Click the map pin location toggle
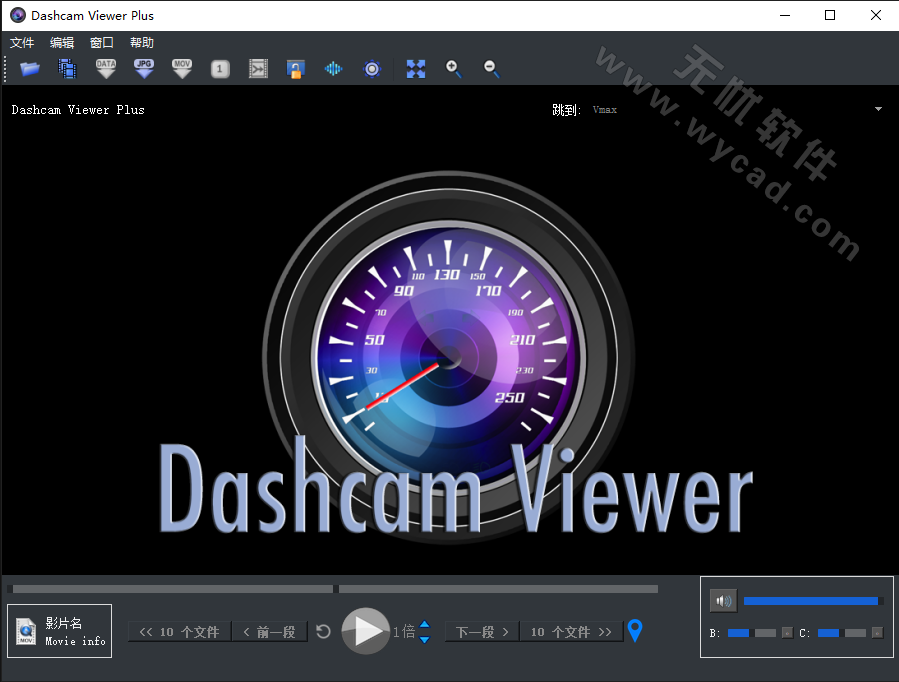The image size is (899, 682). click(x=635, y=631)
